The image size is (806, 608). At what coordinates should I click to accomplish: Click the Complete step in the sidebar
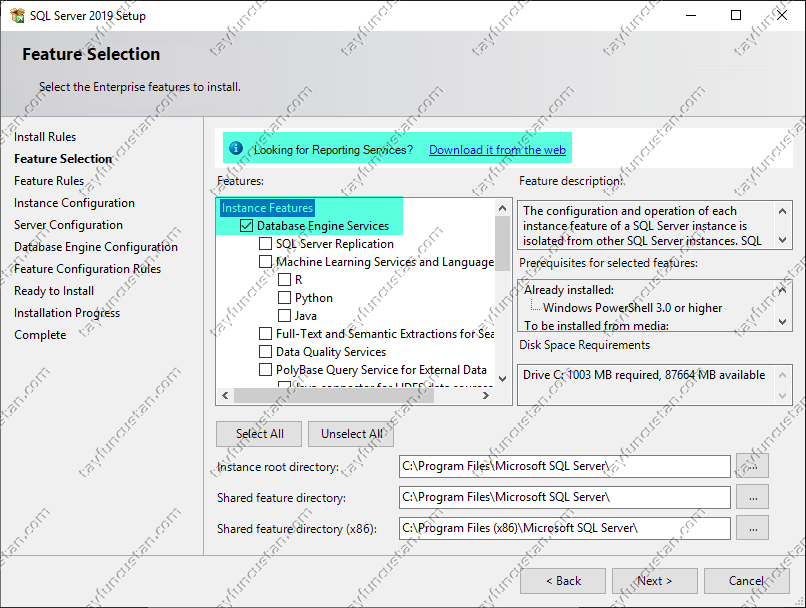(x=40, y=335)
